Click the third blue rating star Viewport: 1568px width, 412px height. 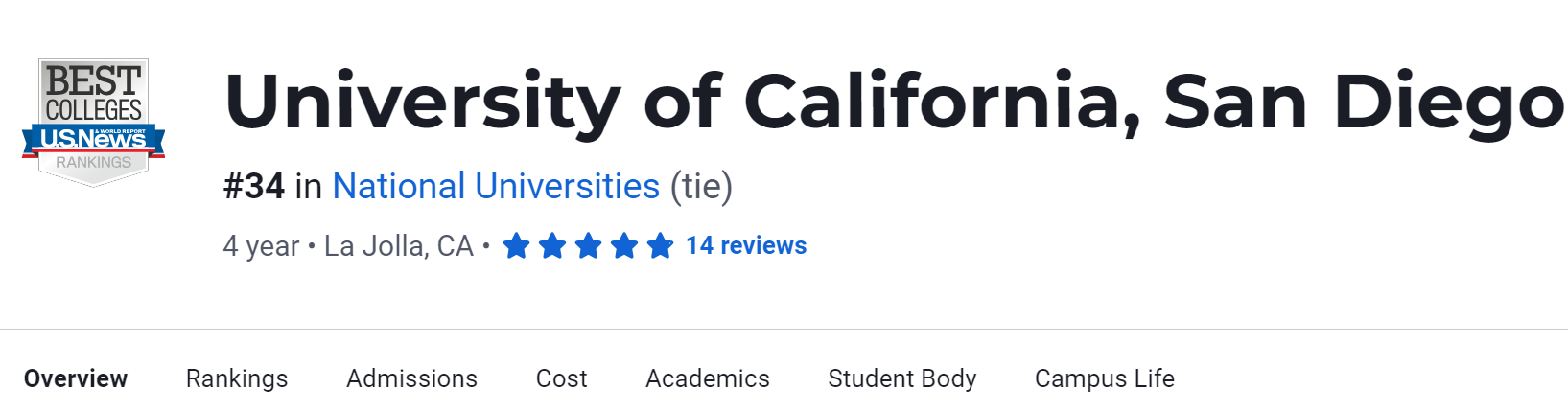(588, 246)
